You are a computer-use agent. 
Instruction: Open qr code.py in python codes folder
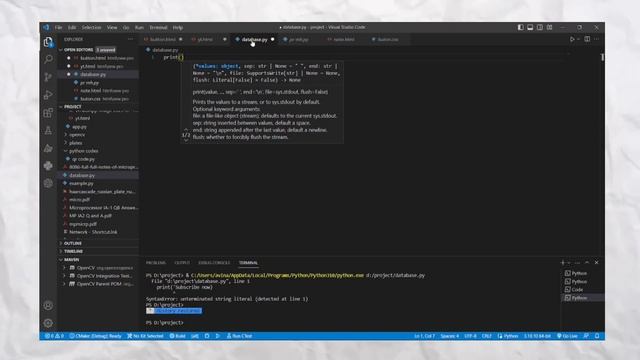tap(83, 159)
